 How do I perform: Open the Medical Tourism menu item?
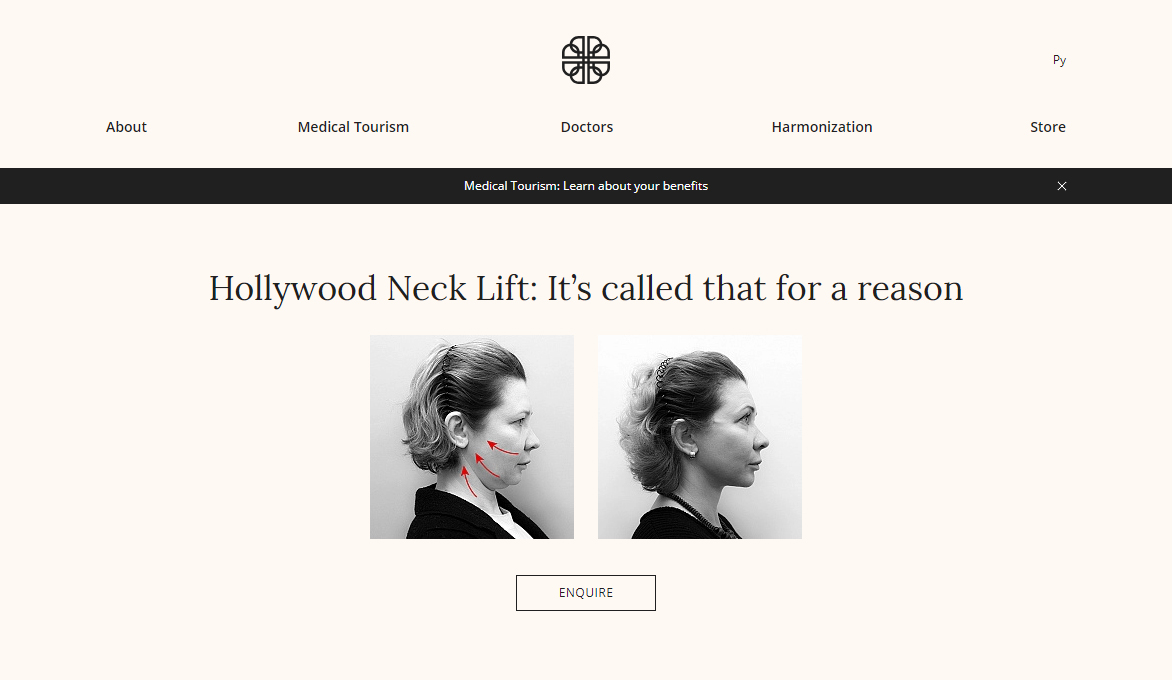(x=353, y=127)
